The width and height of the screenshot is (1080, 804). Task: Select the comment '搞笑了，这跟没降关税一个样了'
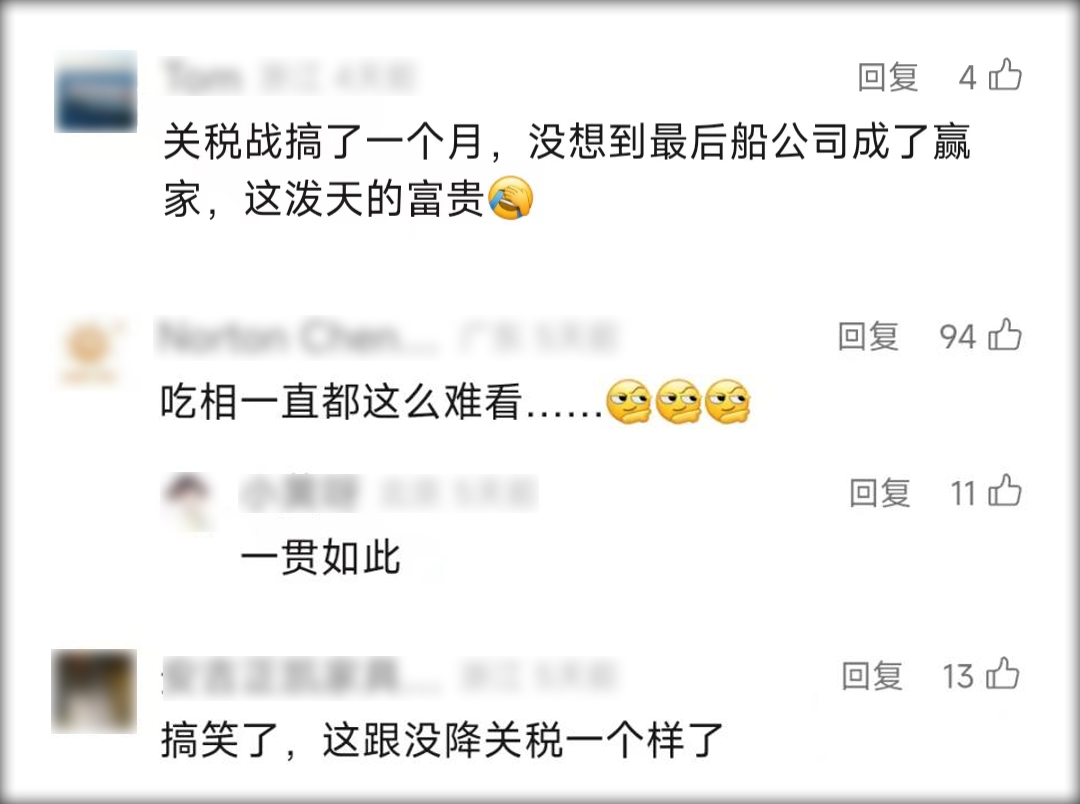(x=442, y=741)
